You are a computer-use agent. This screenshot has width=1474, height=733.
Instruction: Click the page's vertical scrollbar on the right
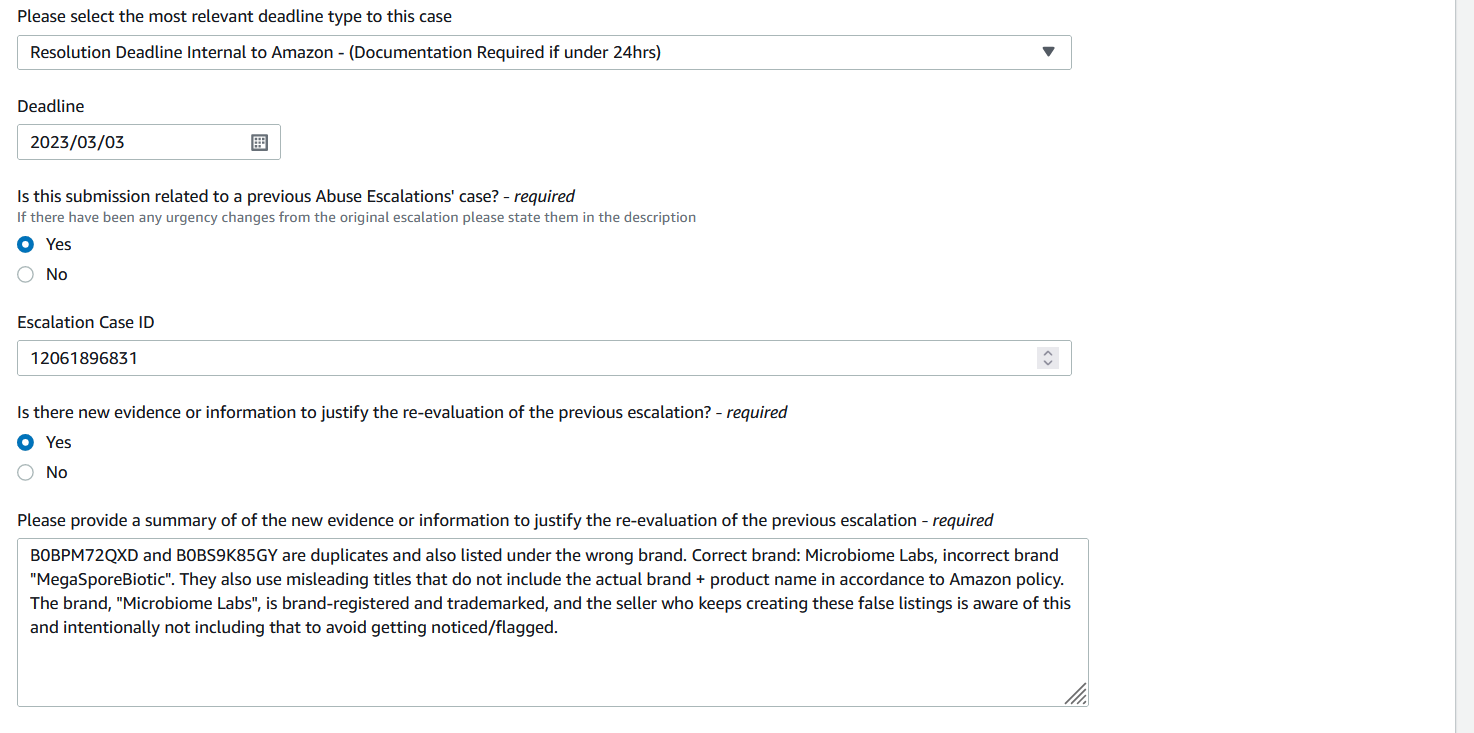(1464, 366)
